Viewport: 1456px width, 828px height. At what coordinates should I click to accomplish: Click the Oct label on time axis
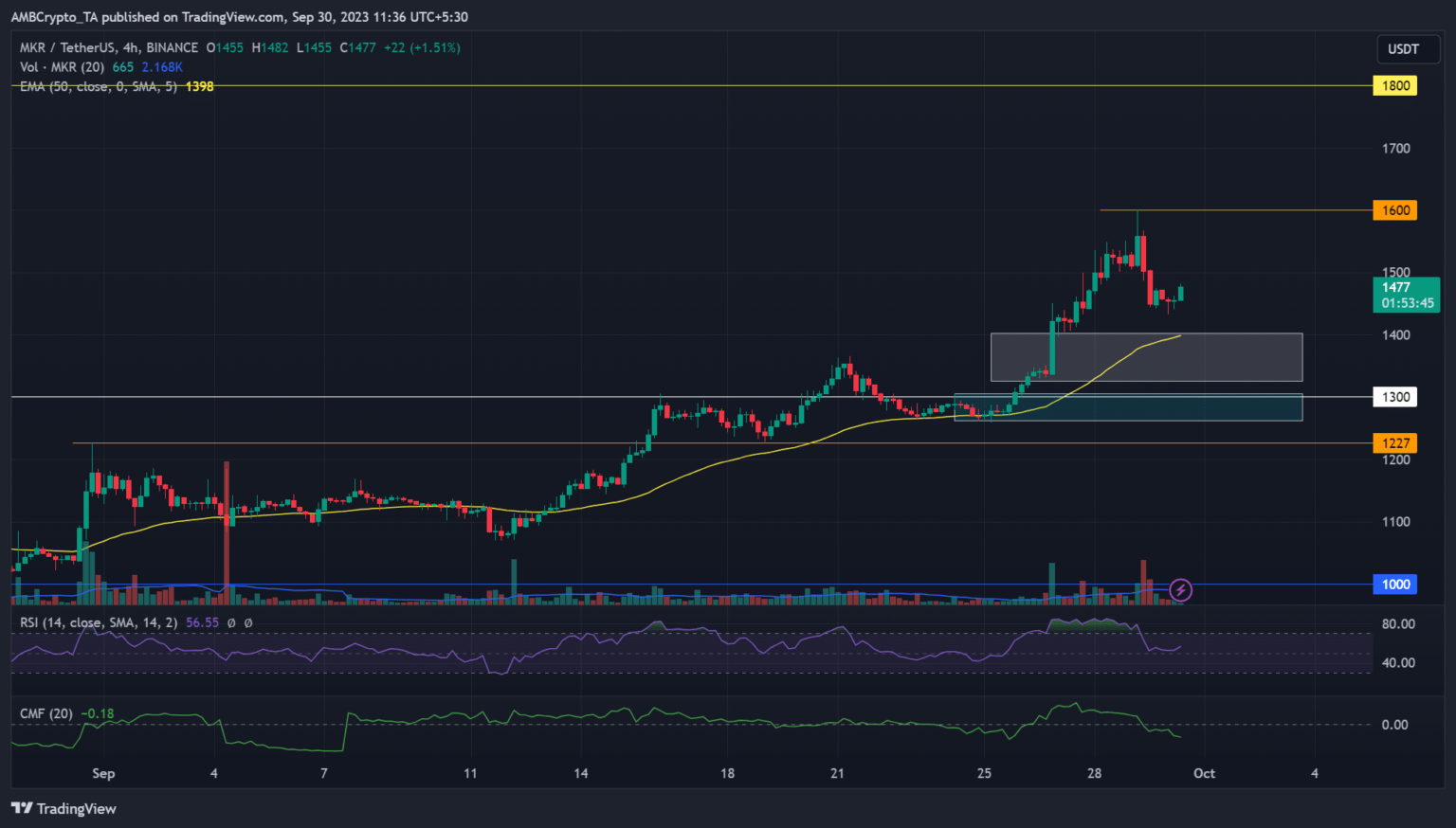(x=1204, y=773)
